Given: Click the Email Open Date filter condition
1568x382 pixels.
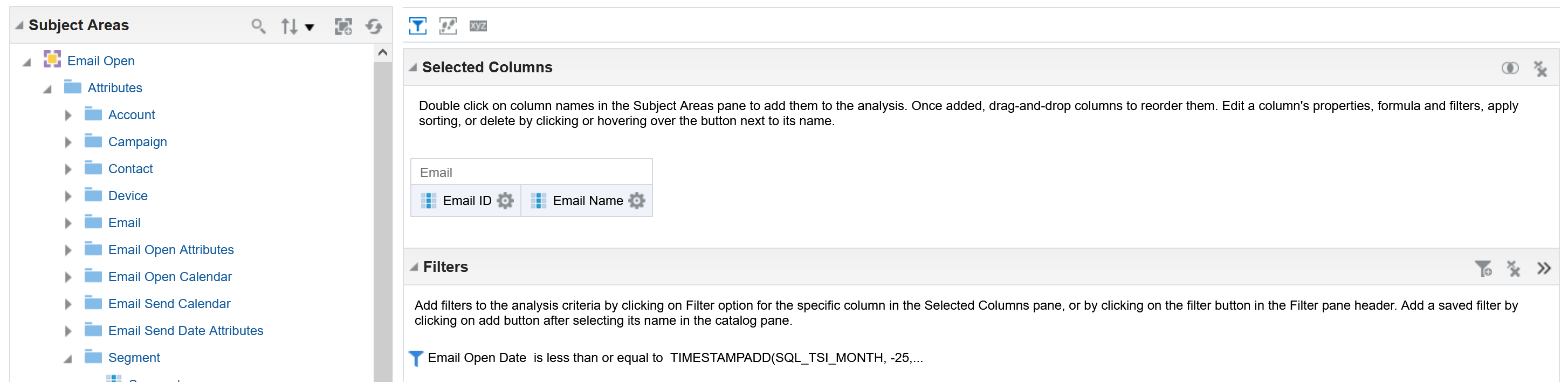Looking at the screenshot, I should pos(675,358).
